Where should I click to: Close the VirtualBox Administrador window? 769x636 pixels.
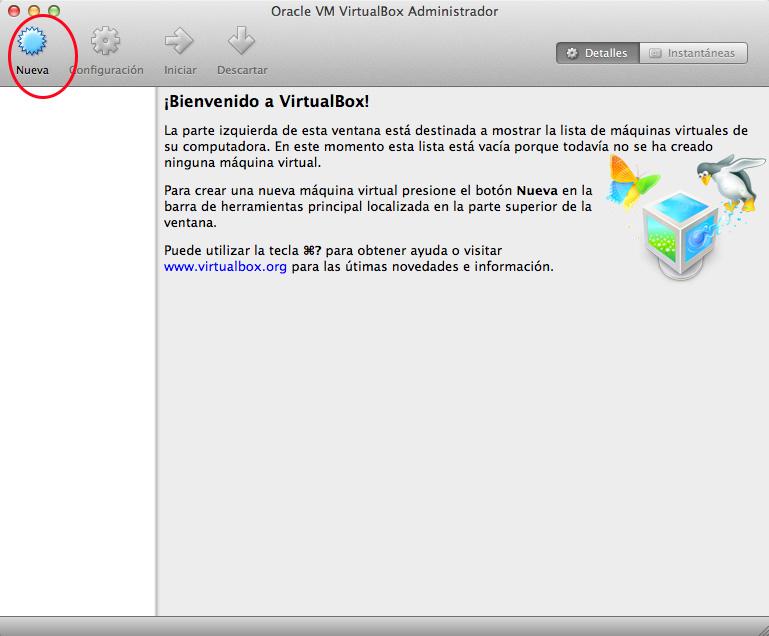tap(14, 11)
